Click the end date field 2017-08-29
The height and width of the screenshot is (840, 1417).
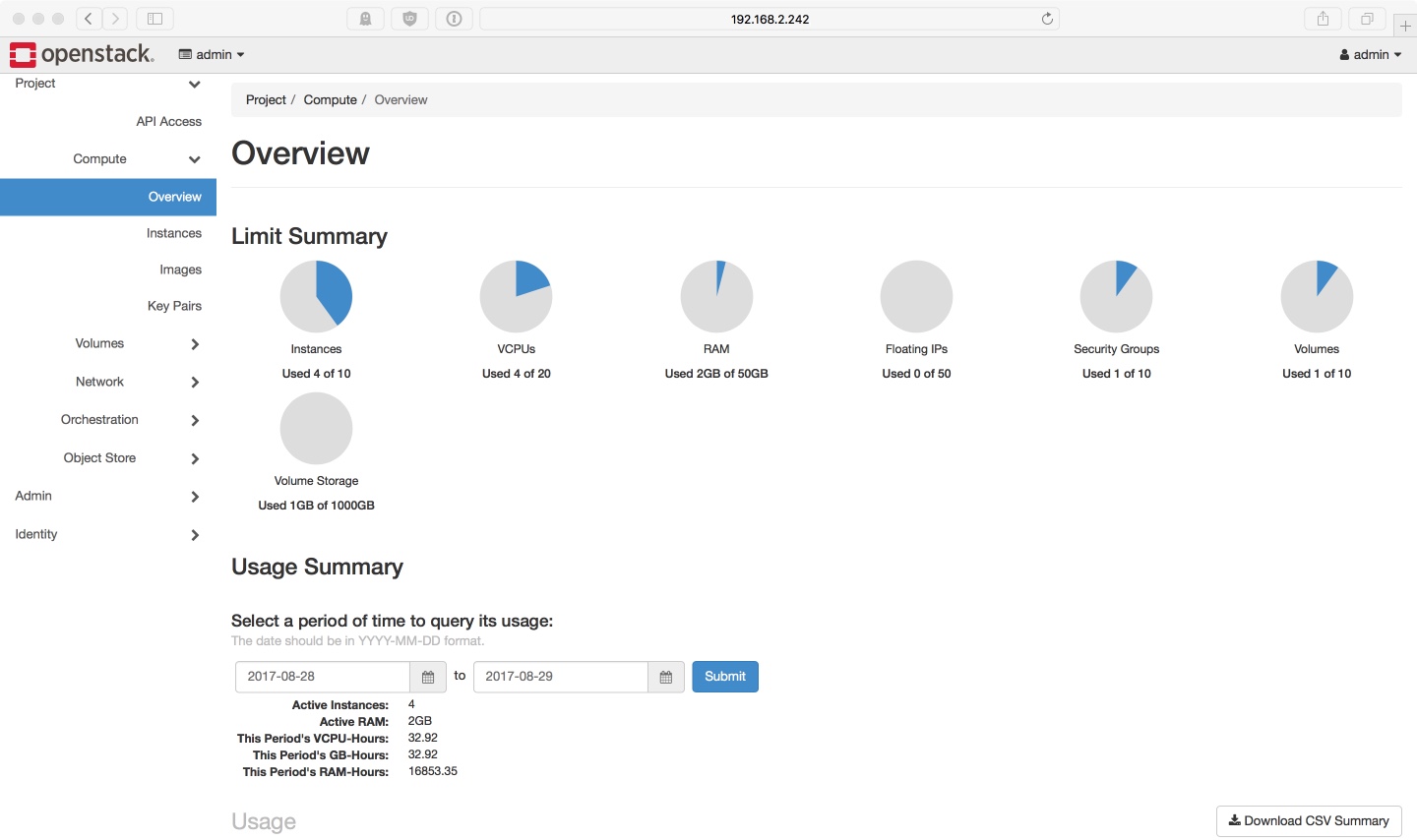[x=561, y=677]
